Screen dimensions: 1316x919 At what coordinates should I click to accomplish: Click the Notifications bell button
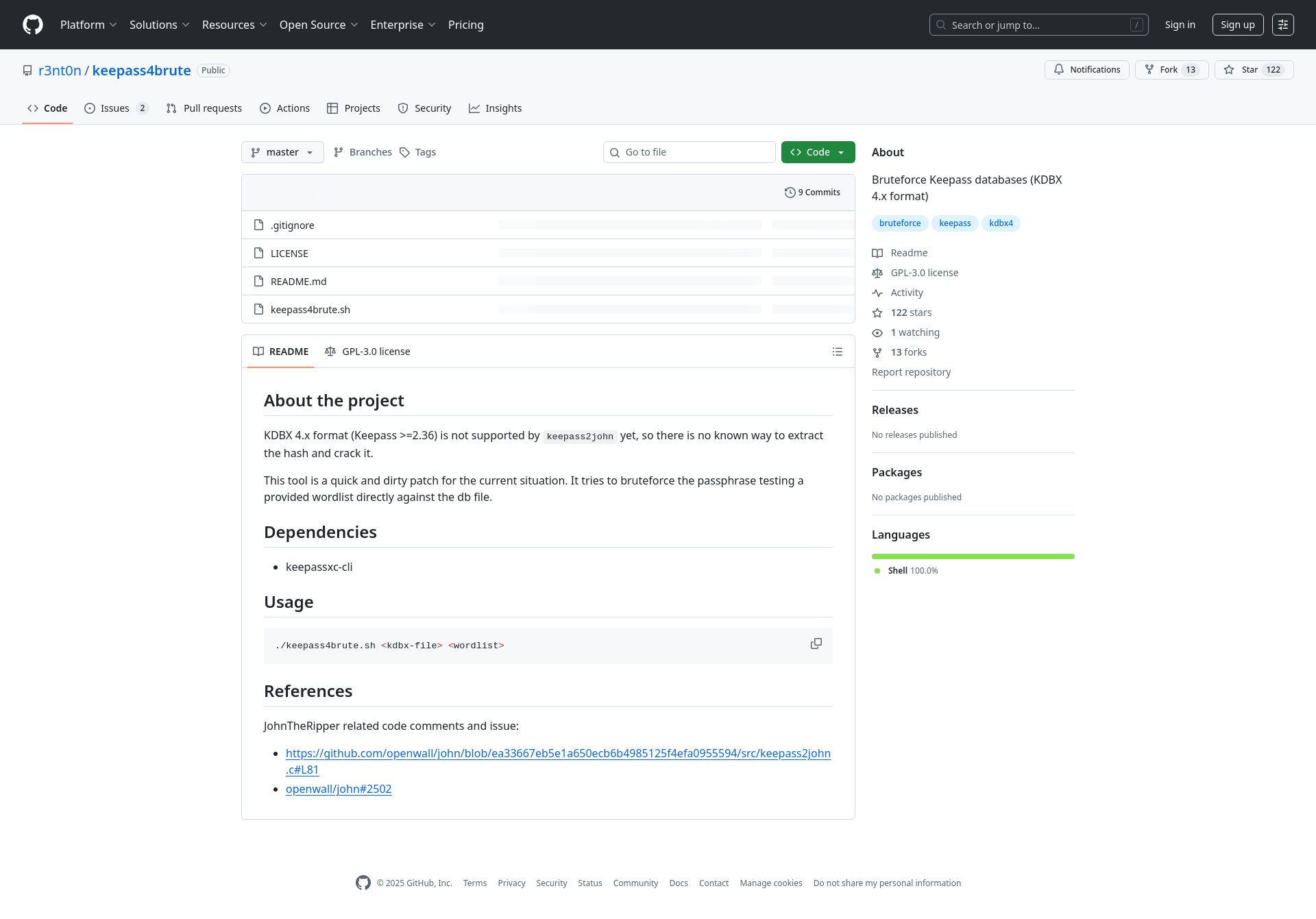(1086, 70)
